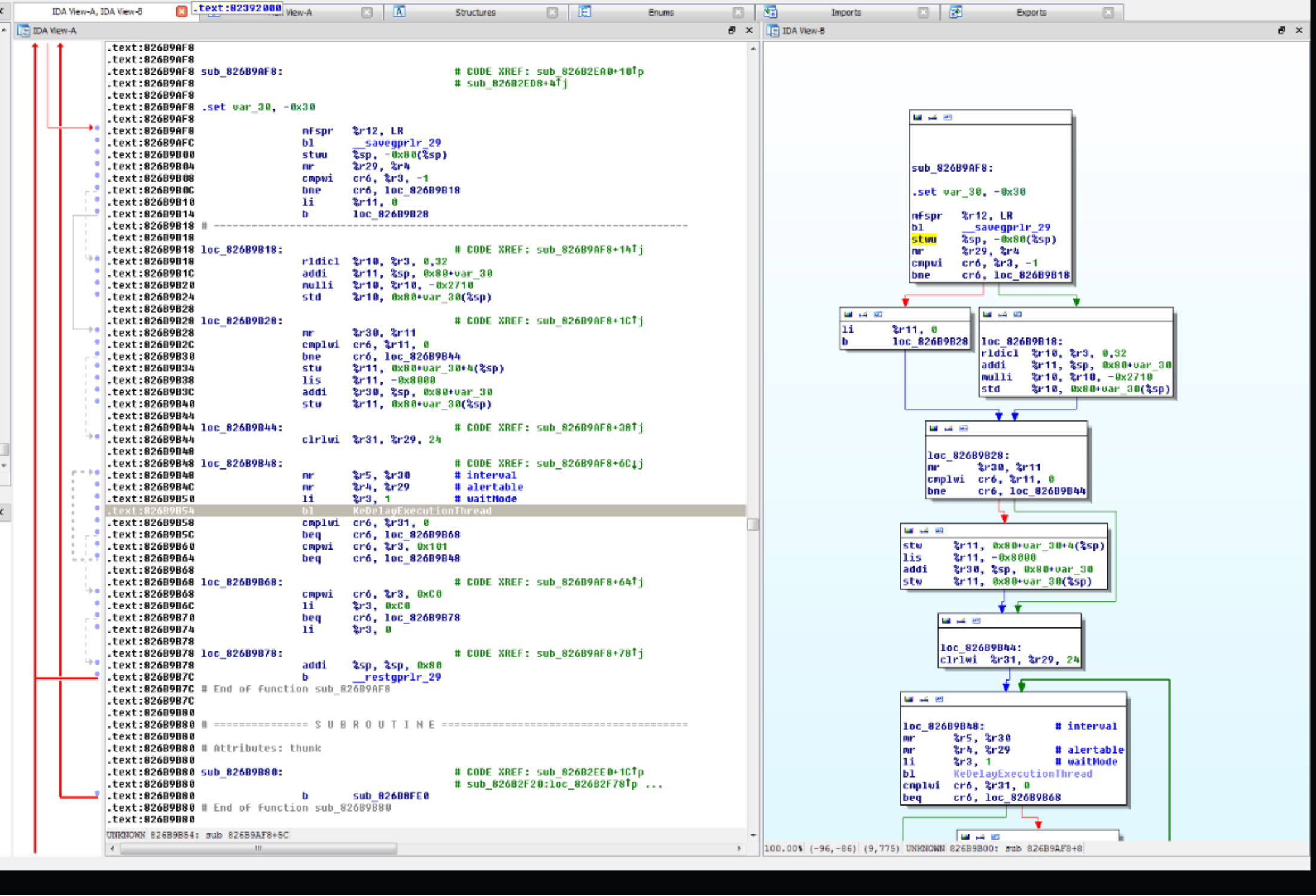Click scroll-down arrow in IDA View-A
Screen dimensions: 1316x896
click(753, 835)
